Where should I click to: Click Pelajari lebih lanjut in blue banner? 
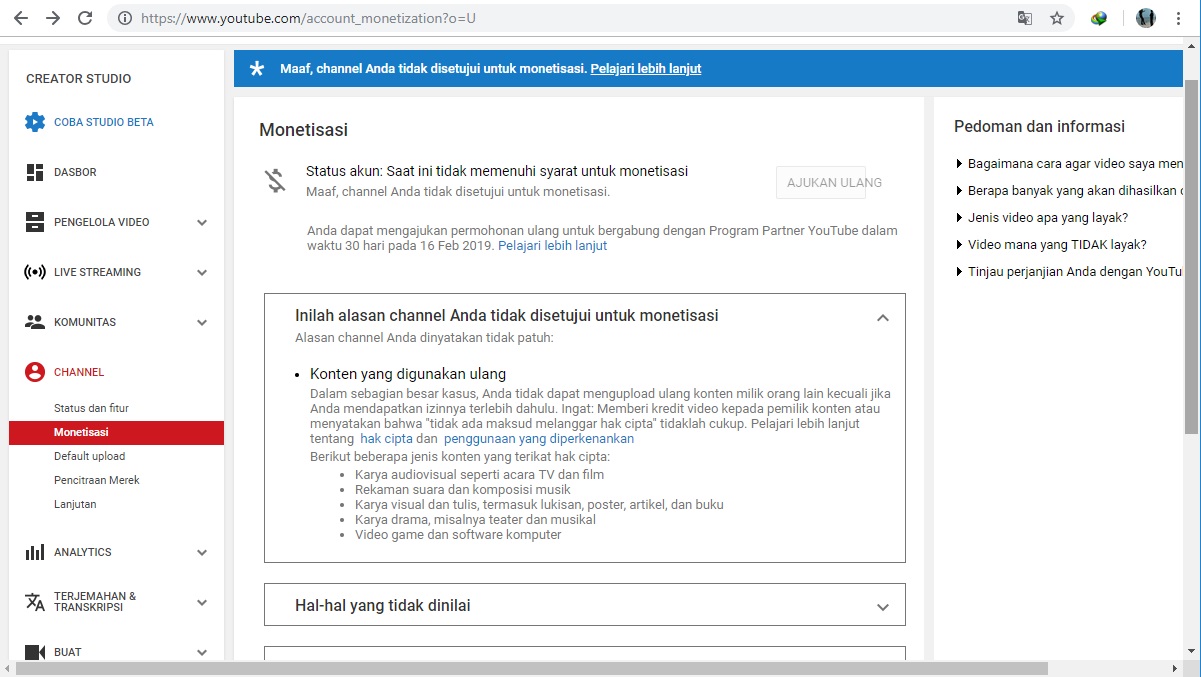[646, 69]
